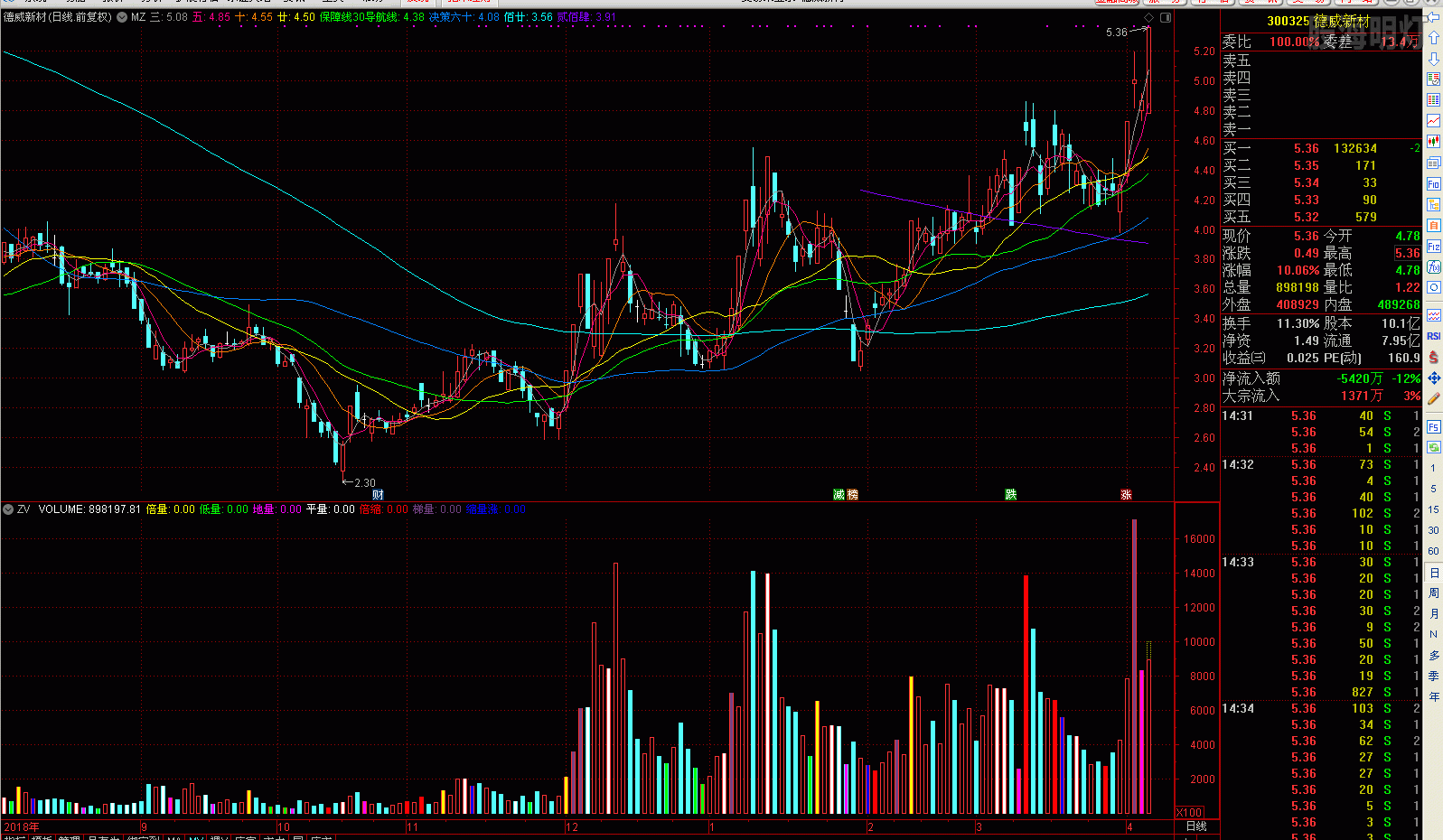Click the 换手 11.30% value
The image size is (1443, 840).
1298,323
